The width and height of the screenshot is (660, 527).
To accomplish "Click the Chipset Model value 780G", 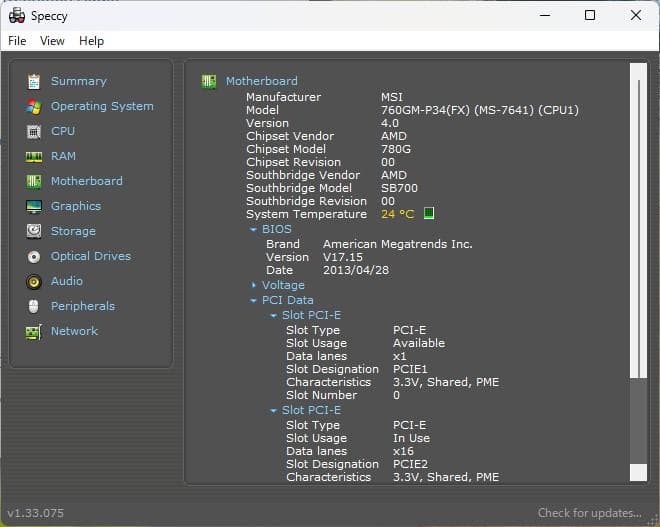I will (x=396, y=149).
